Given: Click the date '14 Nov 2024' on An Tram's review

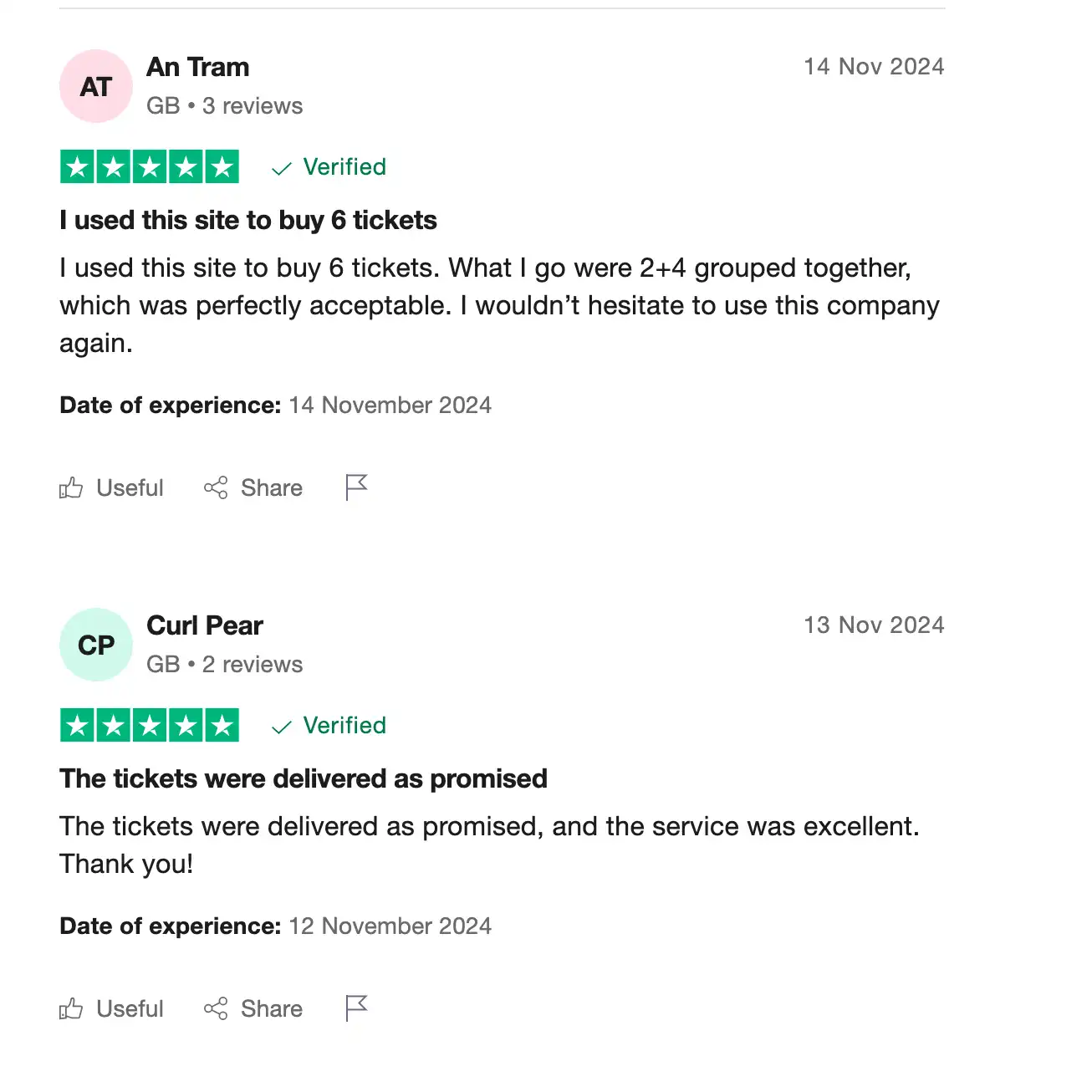Looking at the screenshot, I should (874, 67).
